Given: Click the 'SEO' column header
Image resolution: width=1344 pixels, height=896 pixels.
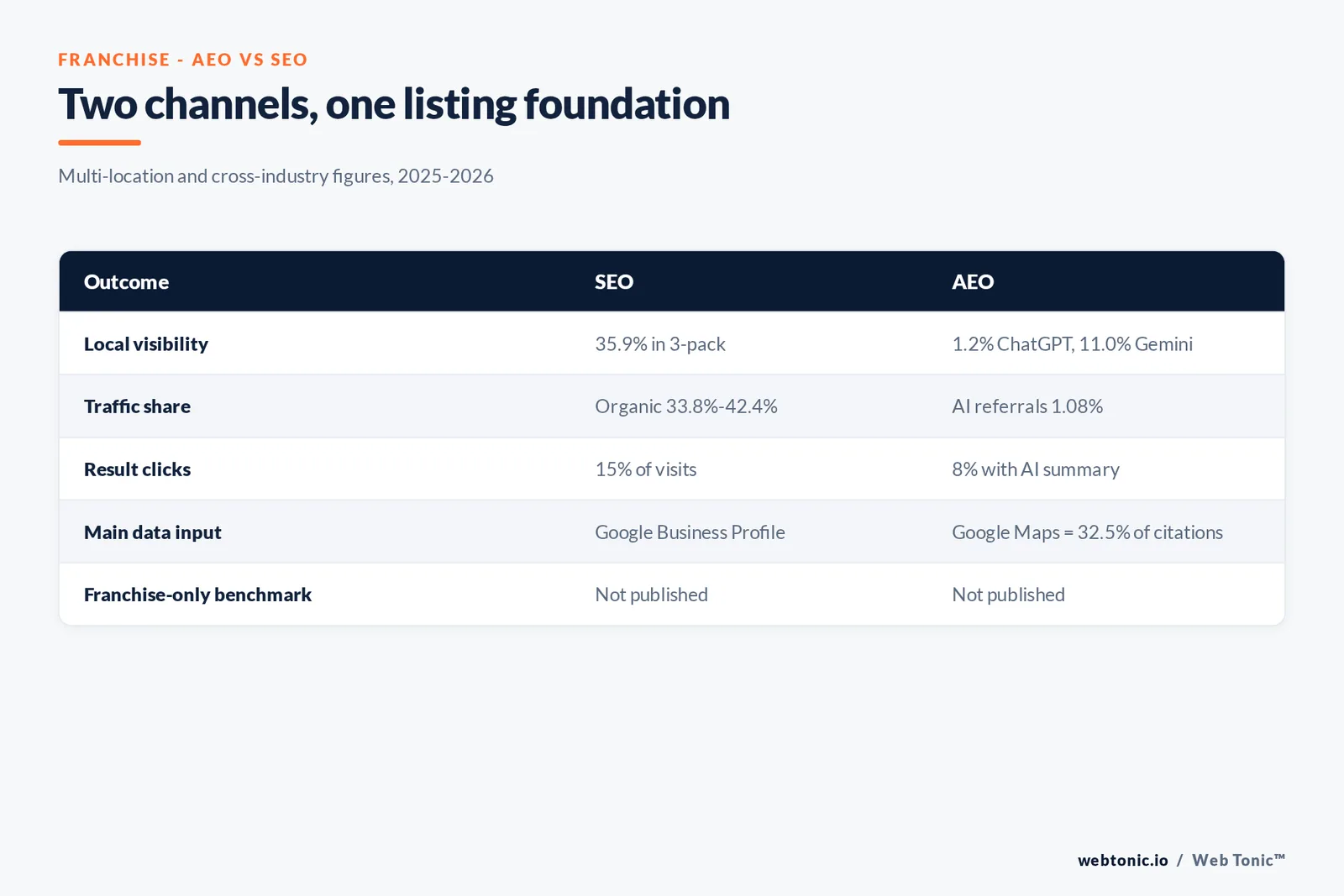Looking at the screenshot, I should click(x=614, y=282).
